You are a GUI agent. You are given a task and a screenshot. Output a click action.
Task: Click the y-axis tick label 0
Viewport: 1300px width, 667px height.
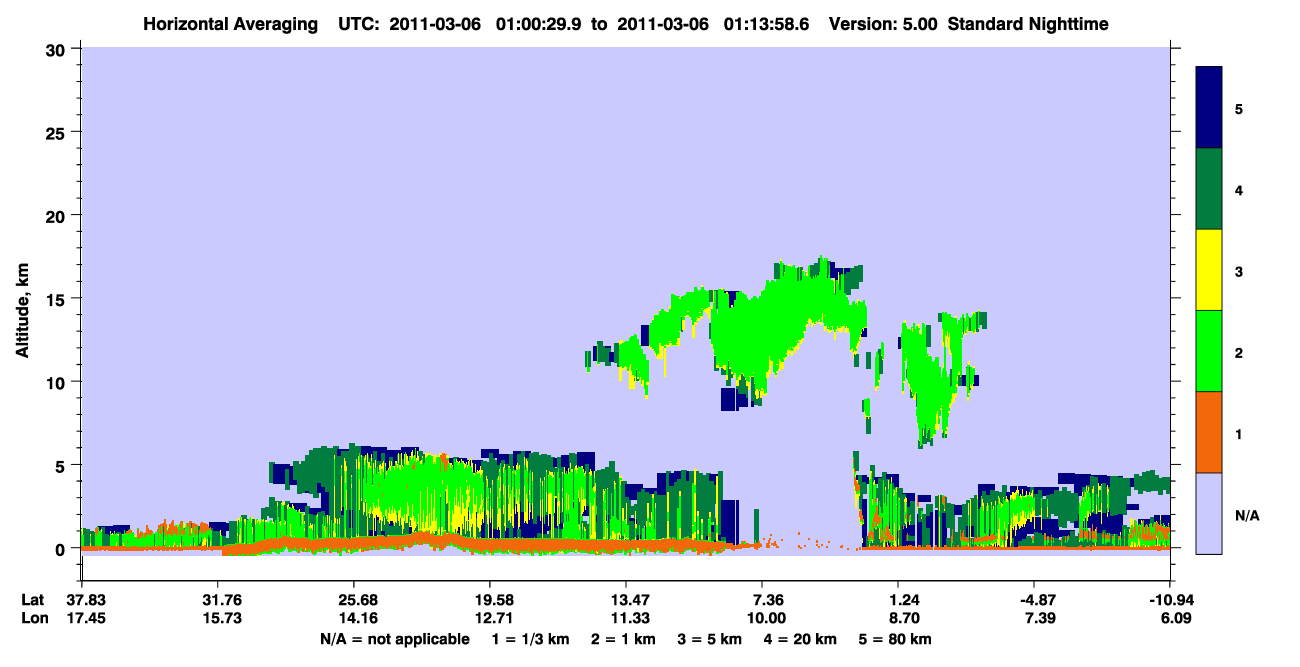[62, 549]
